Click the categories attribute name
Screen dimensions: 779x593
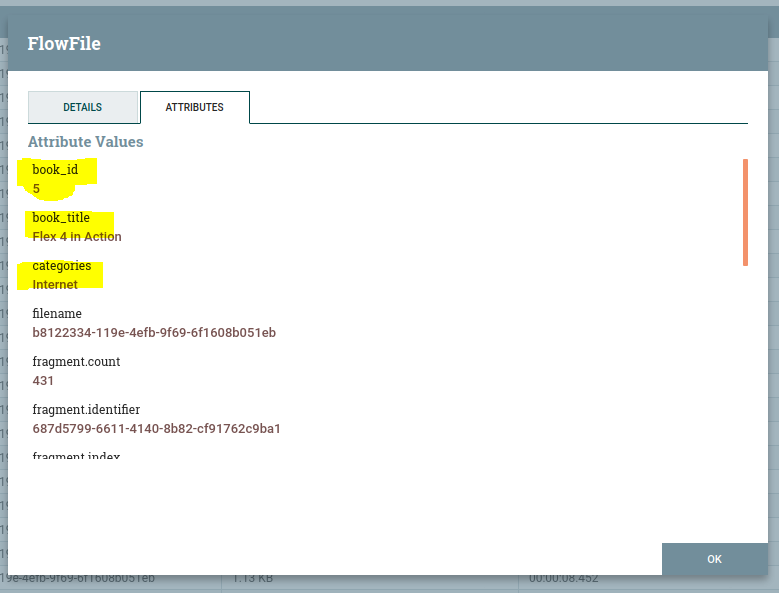[61, 266]
